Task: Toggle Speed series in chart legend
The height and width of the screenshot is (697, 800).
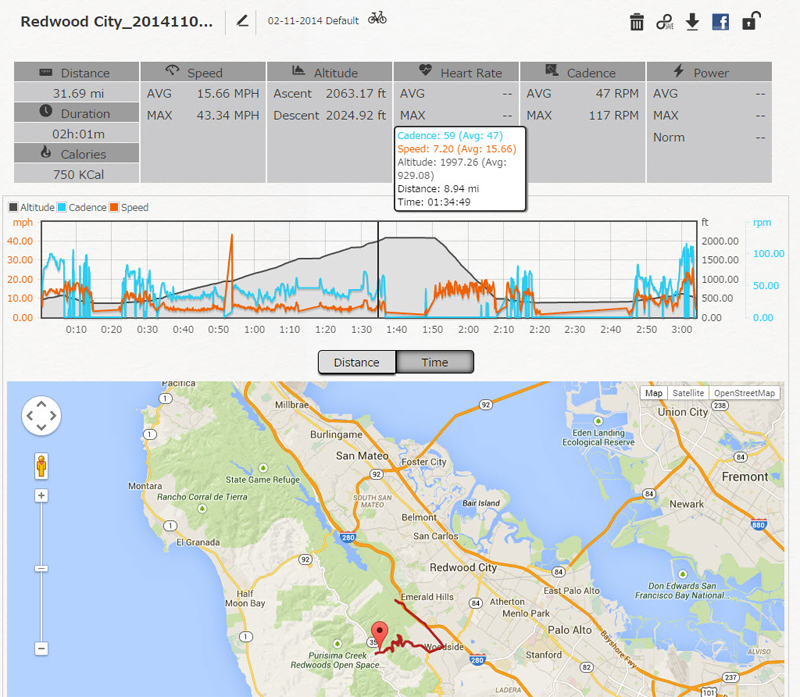Action: point(129,207)
